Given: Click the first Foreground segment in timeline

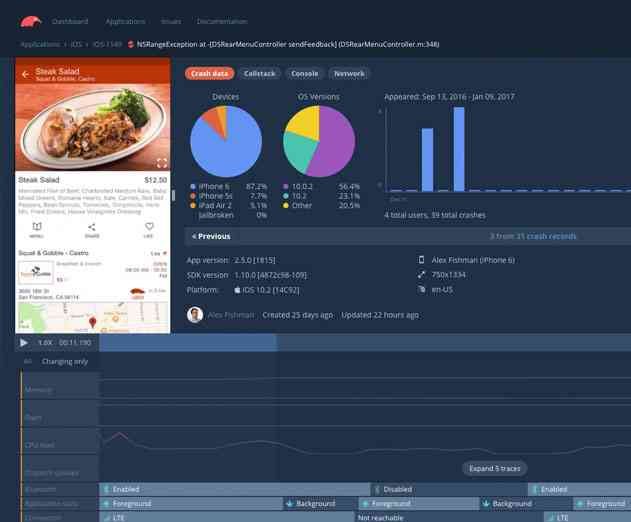Looking at the screenshot, I should click(191, 503).
